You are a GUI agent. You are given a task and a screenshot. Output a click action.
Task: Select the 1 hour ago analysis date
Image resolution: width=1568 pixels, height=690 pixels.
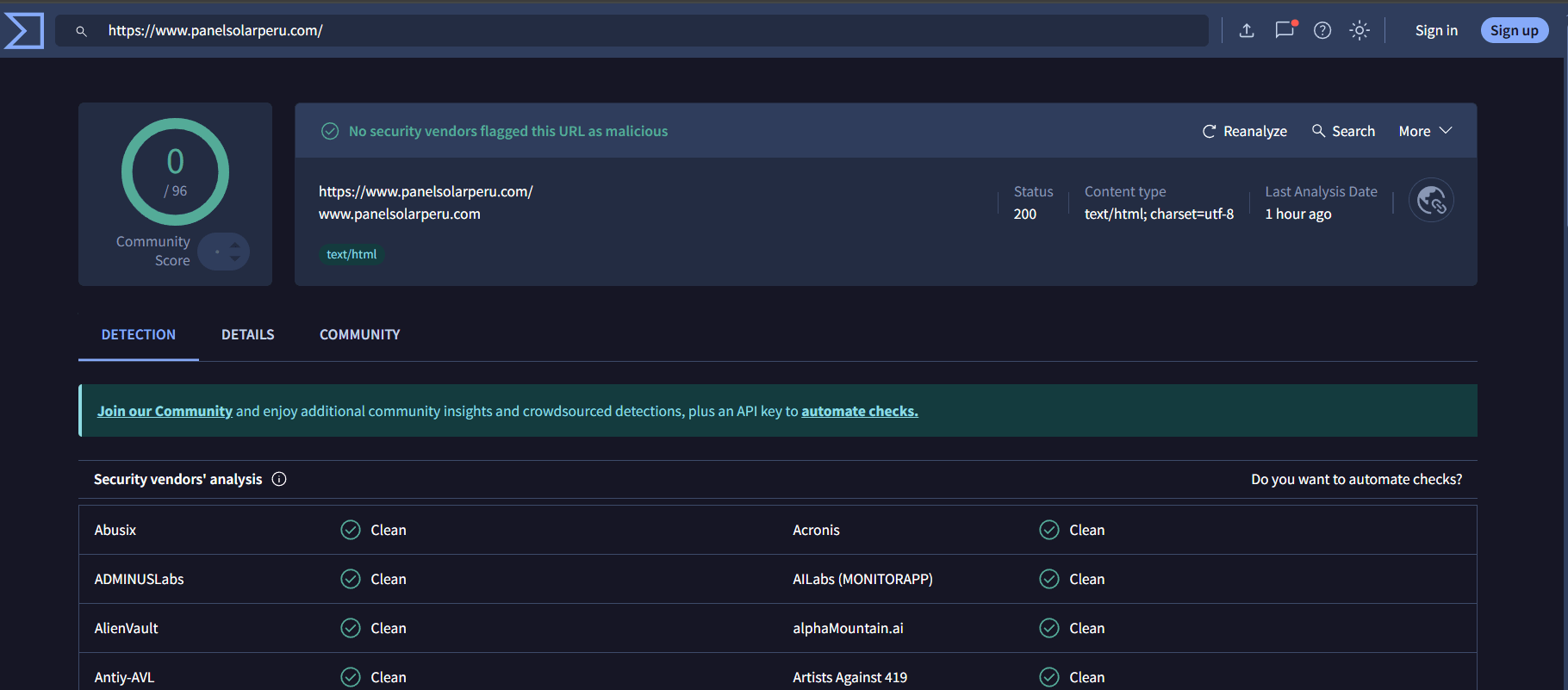tap(1298, 214)
